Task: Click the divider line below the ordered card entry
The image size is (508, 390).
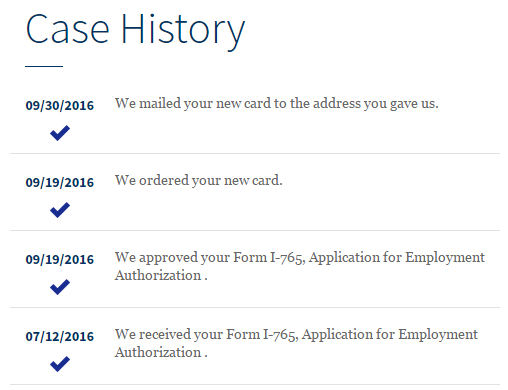Action: click(255, 230)
